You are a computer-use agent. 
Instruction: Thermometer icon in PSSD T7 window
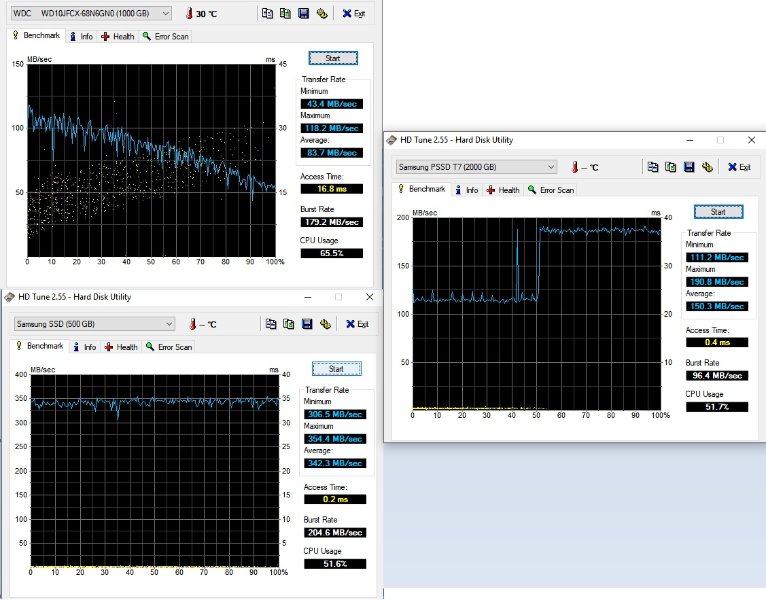575,167
